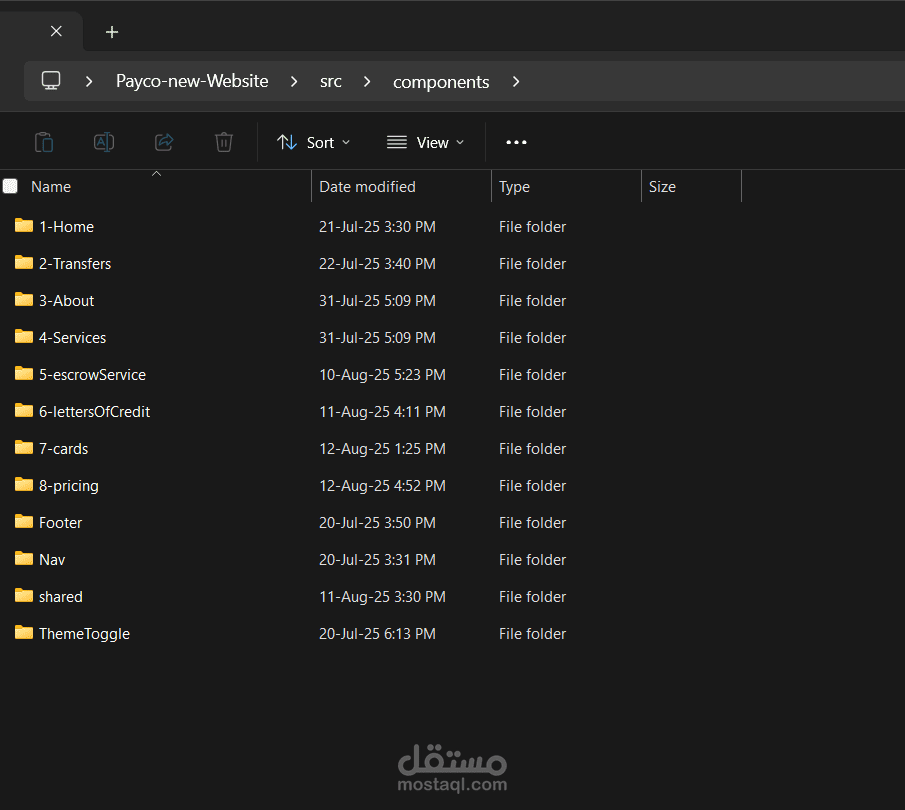Open a new tab with plus icon

[x=112, y=32]
